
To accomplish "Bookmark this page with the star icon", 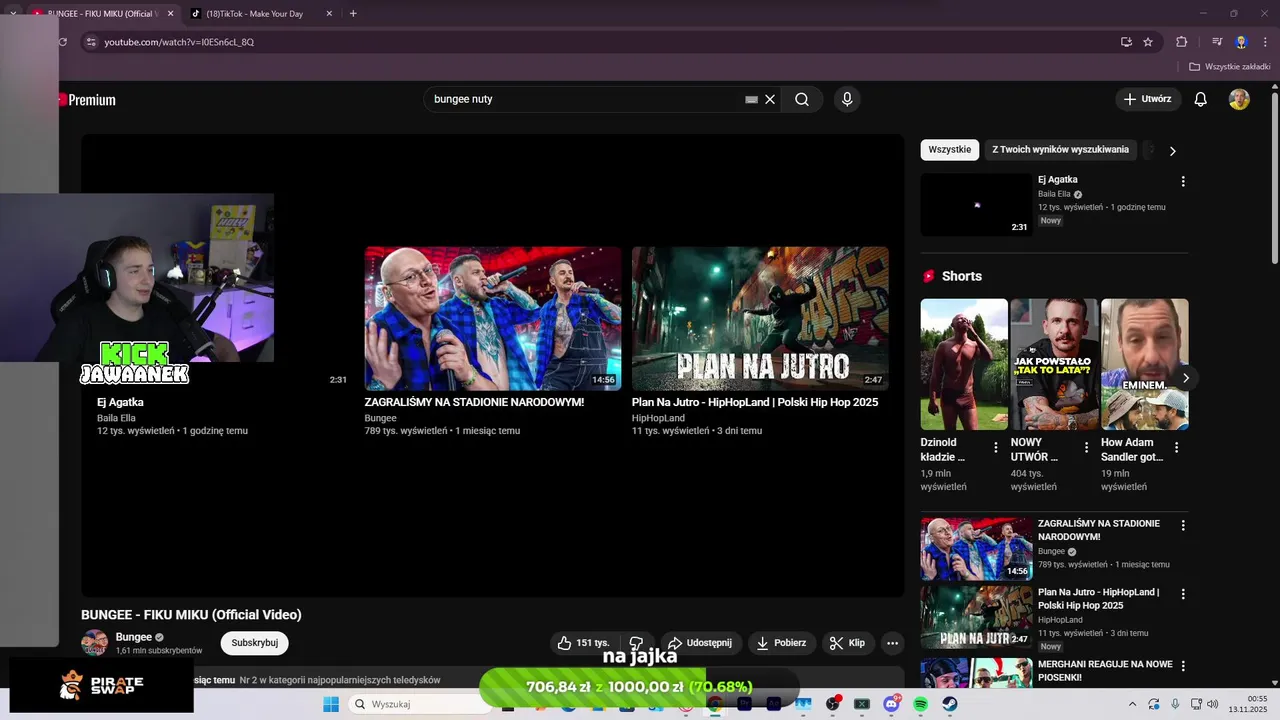I will click(1148, 42).
